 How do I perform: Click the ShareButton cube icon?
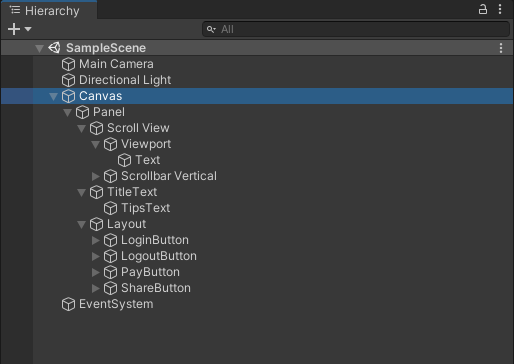[x=110, y=288]
